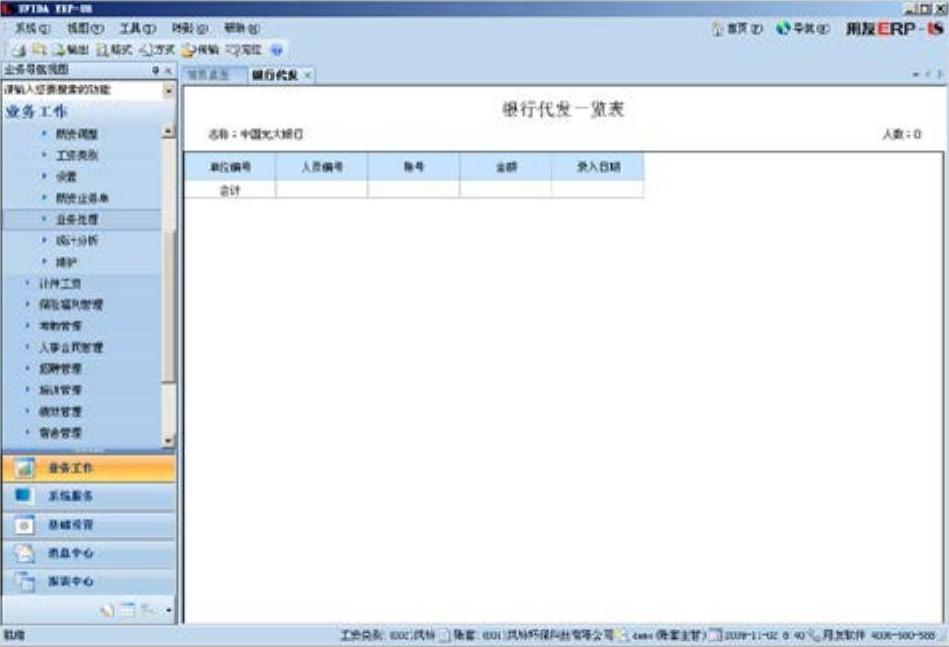Click the 定位 locate toolbar button
The image size is (949, 647).
click(x=244, y=50)
